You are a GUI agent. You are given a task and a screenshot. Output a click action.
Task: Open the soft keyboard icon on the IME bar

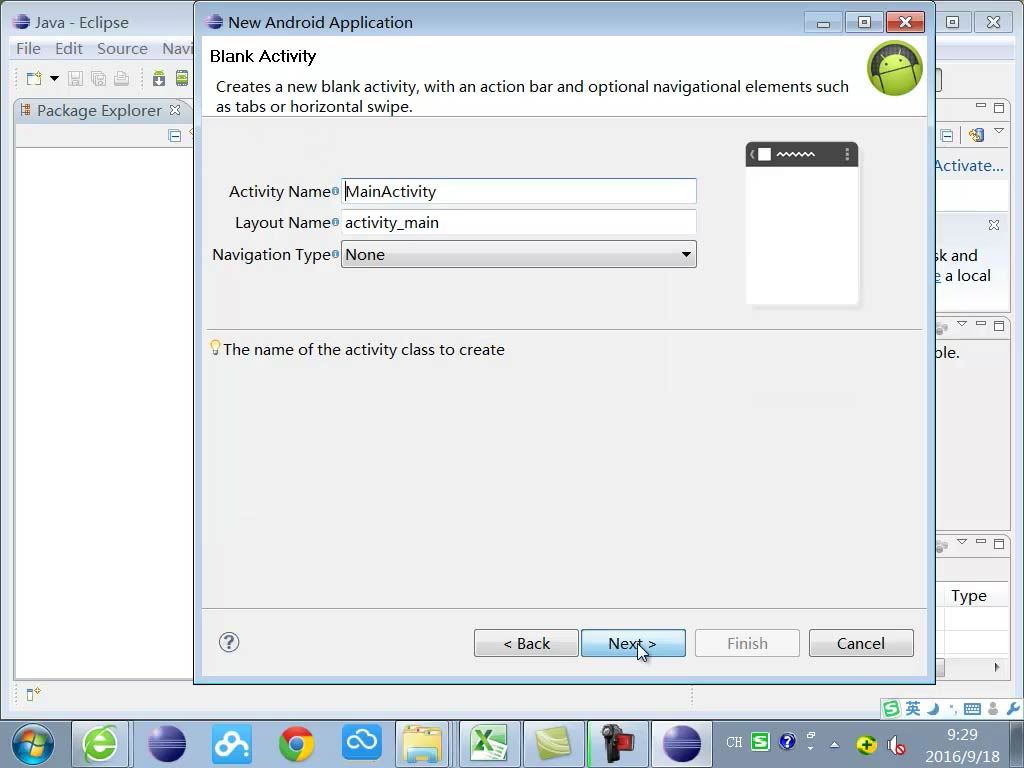click(x=972, y=709)
